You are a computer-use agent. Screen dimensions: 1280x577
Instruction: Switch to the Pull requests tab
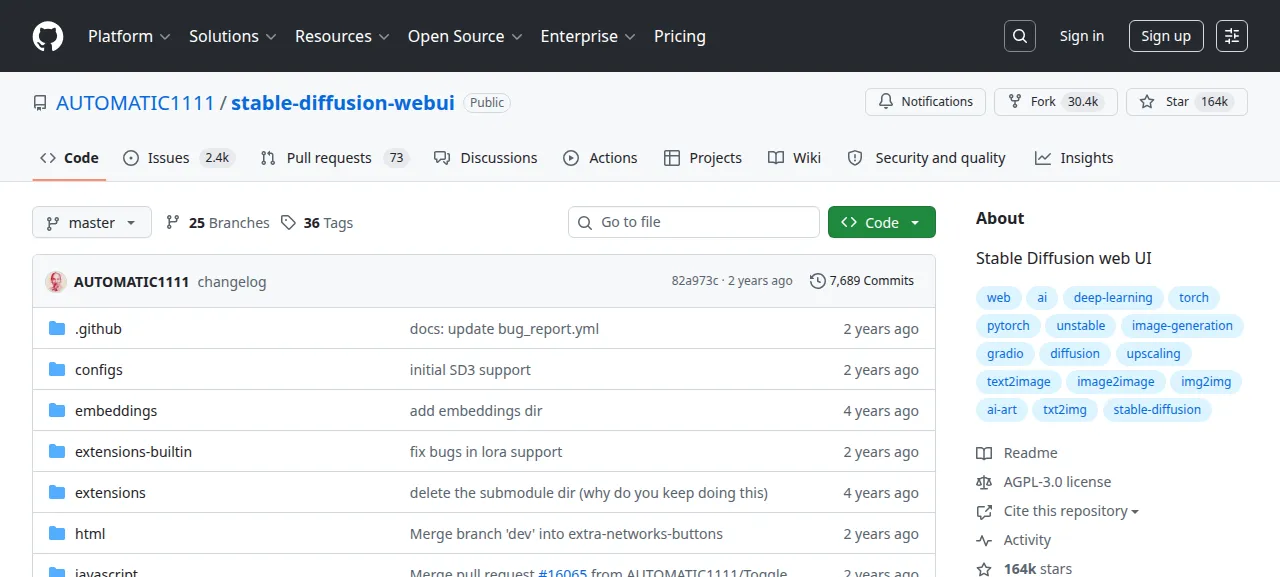point(334,158)
